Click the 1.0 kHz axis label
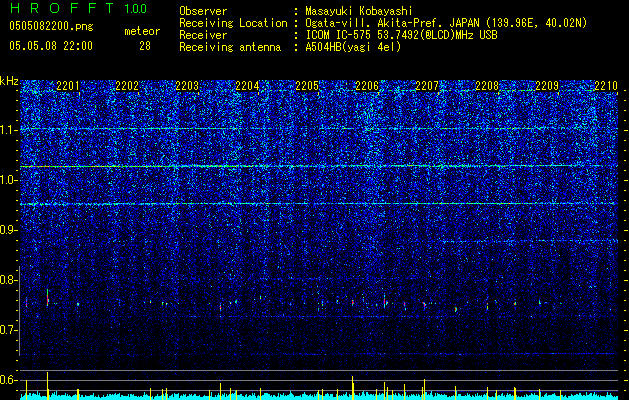629x400 pixels. [x=8, y=180]
